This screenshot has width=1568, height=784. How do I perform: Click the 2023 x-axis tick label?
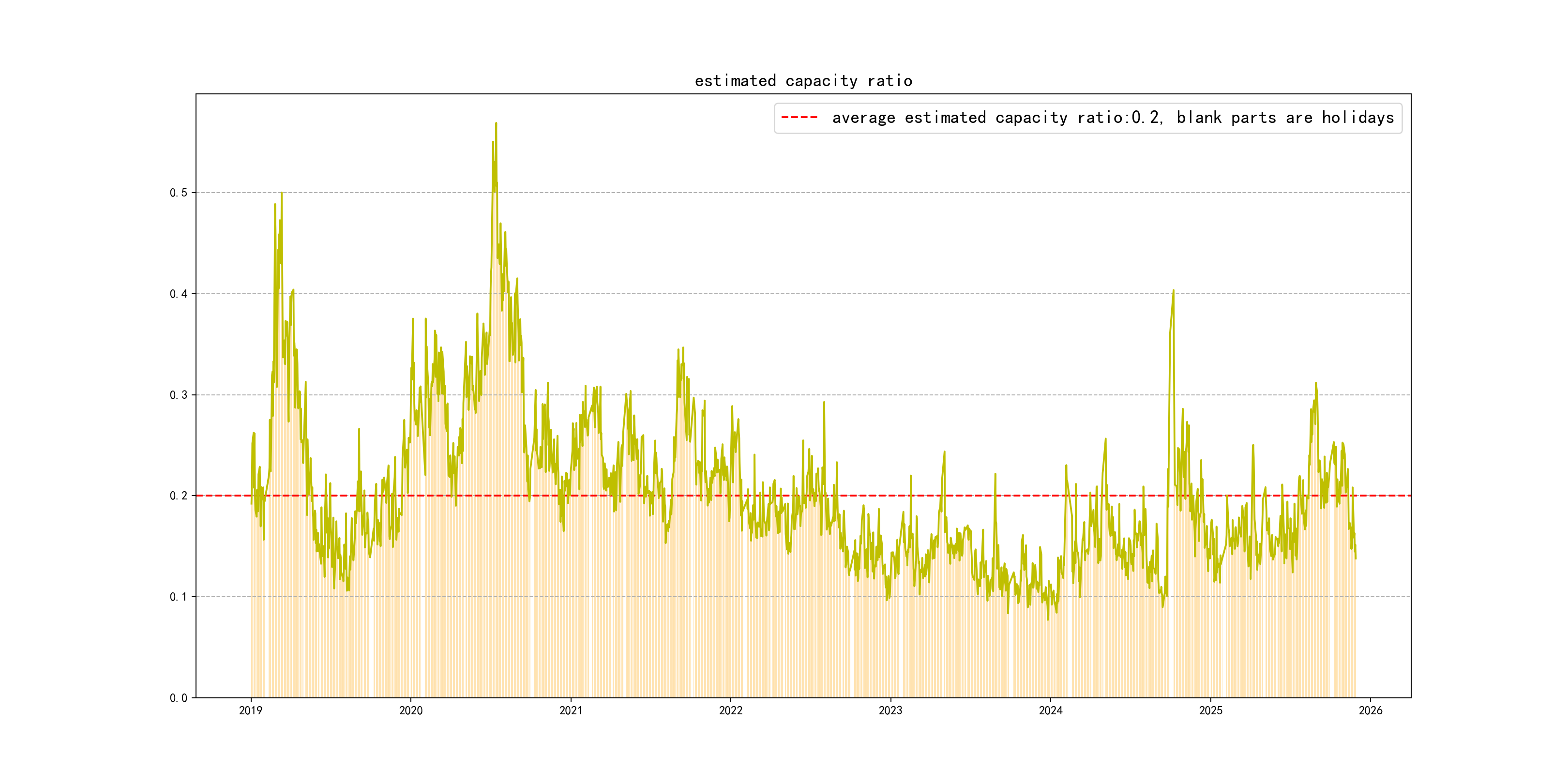pos(890,710)
